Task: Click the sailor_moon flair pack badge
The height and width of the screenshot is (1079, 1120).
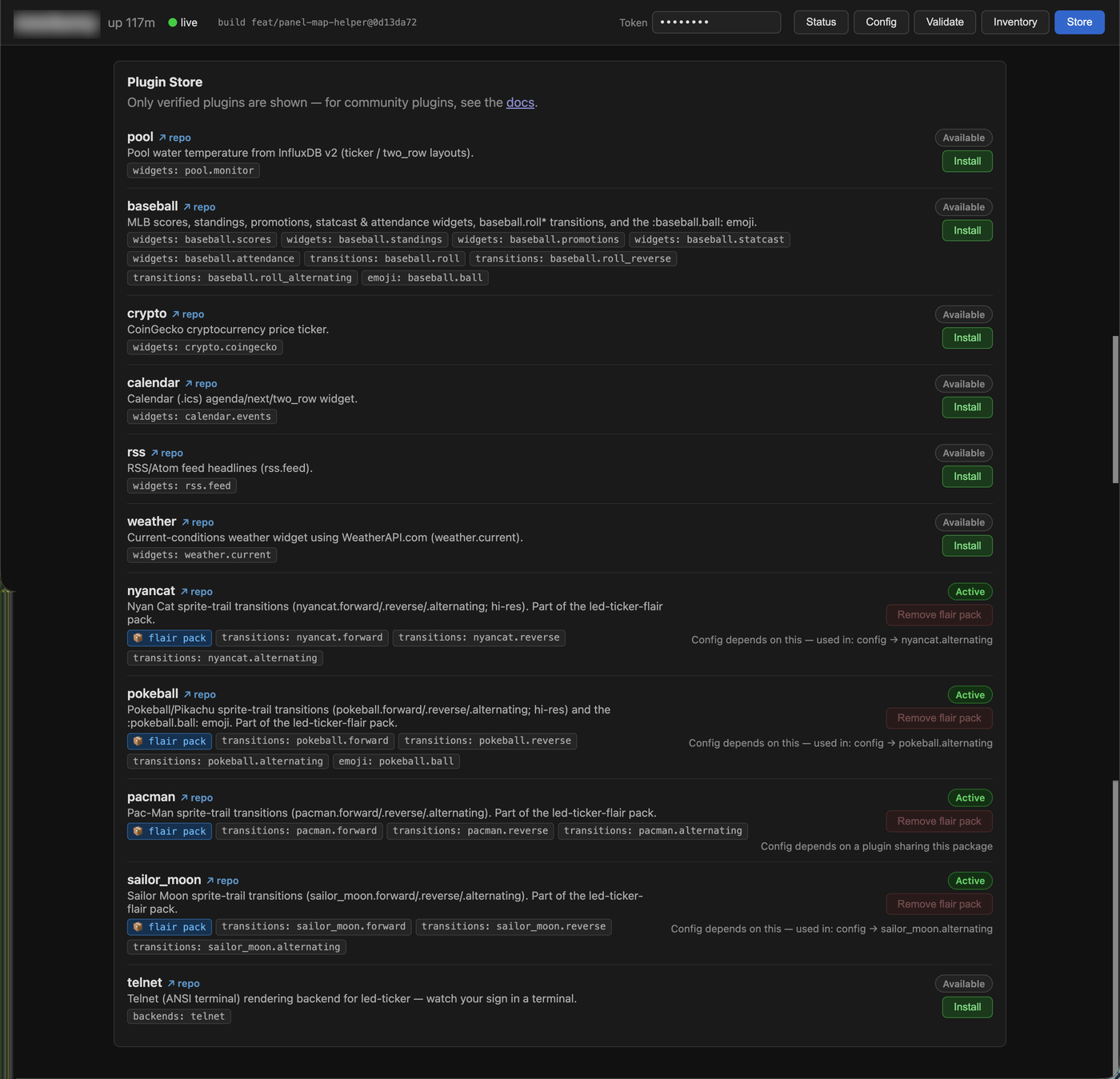Action: pos(170,927)
